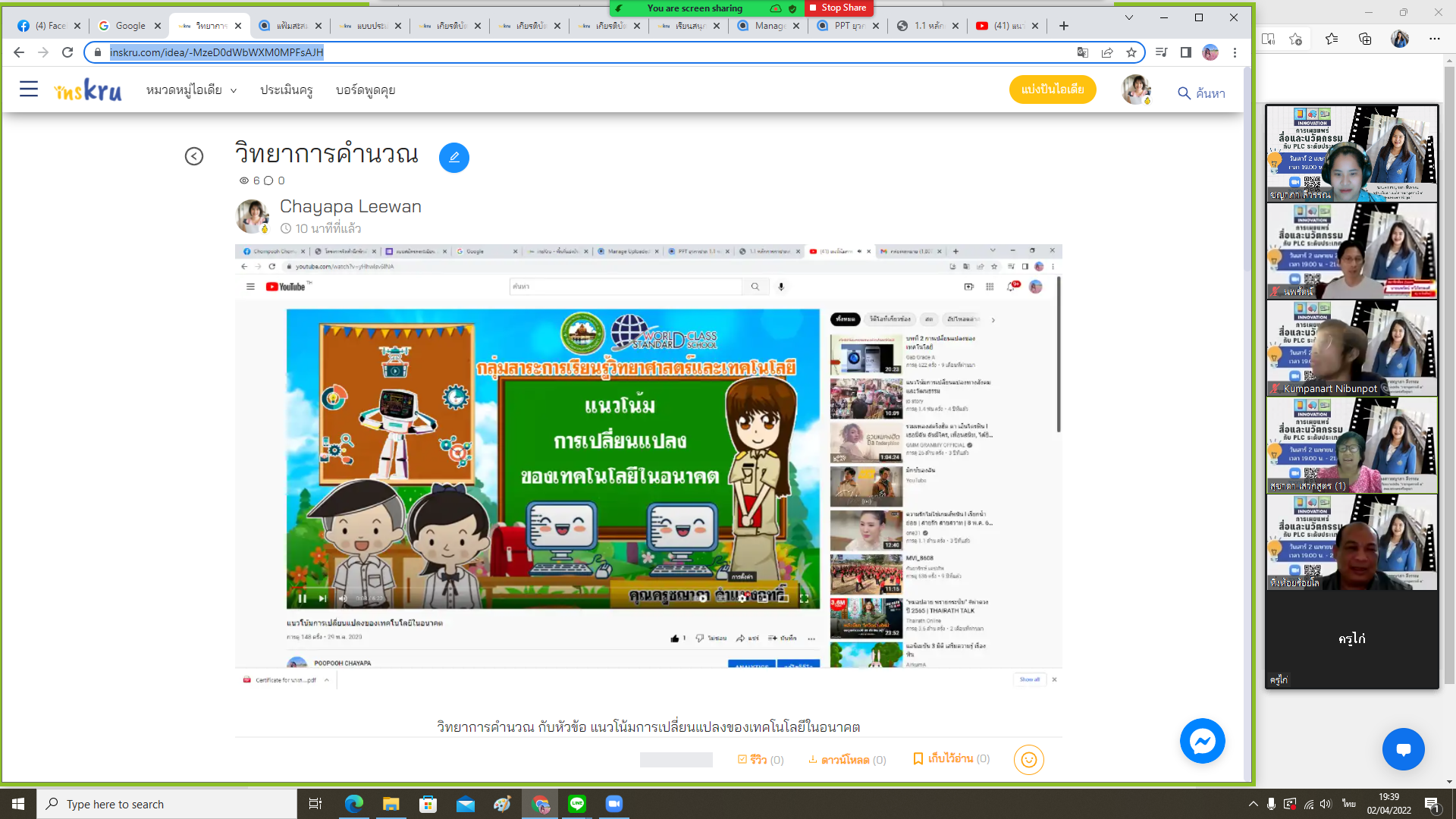Click the Chayapa Leewan profile avatar
The width and height of the screenshot is (1456, 819).
click(x=253, y=215)
